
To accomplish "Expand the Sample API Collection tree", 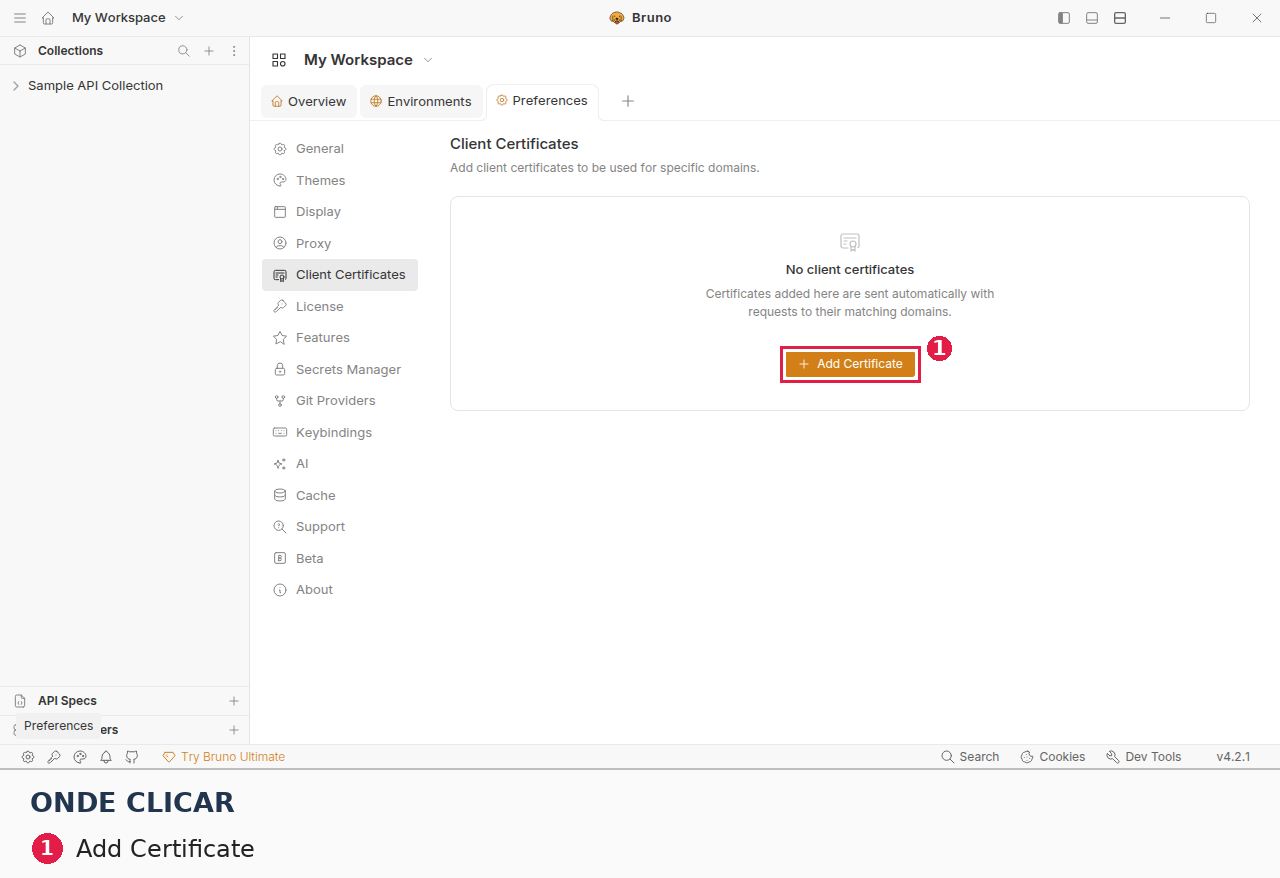I will [x=16, y=86].
